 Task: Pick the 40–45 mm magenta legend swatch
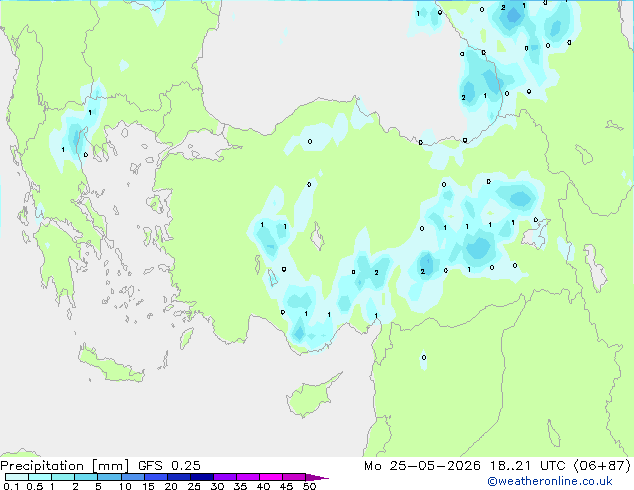pos(271,477)
